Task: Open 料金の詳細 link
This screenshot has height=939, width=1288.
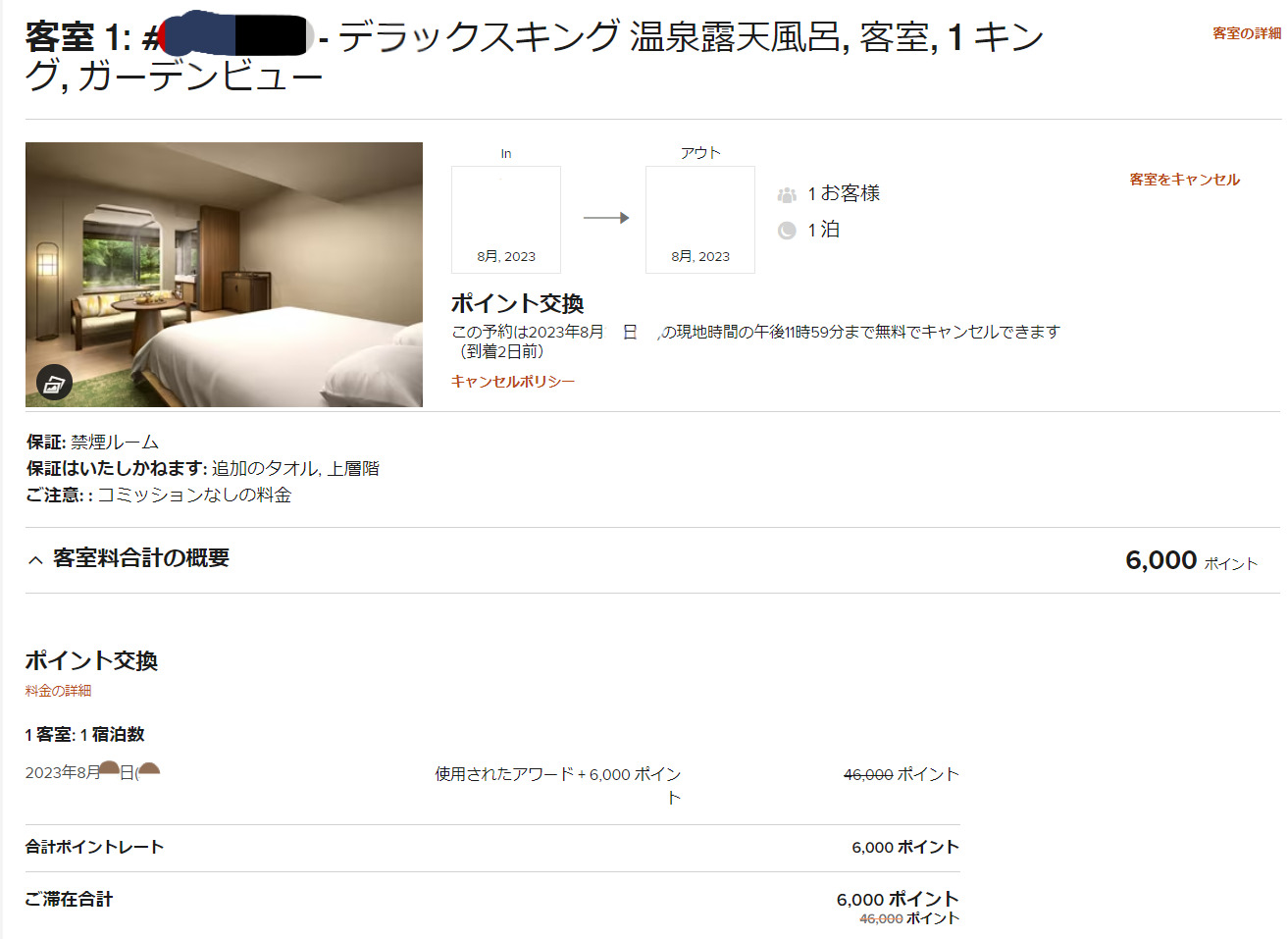Action: tap(58, 691)
